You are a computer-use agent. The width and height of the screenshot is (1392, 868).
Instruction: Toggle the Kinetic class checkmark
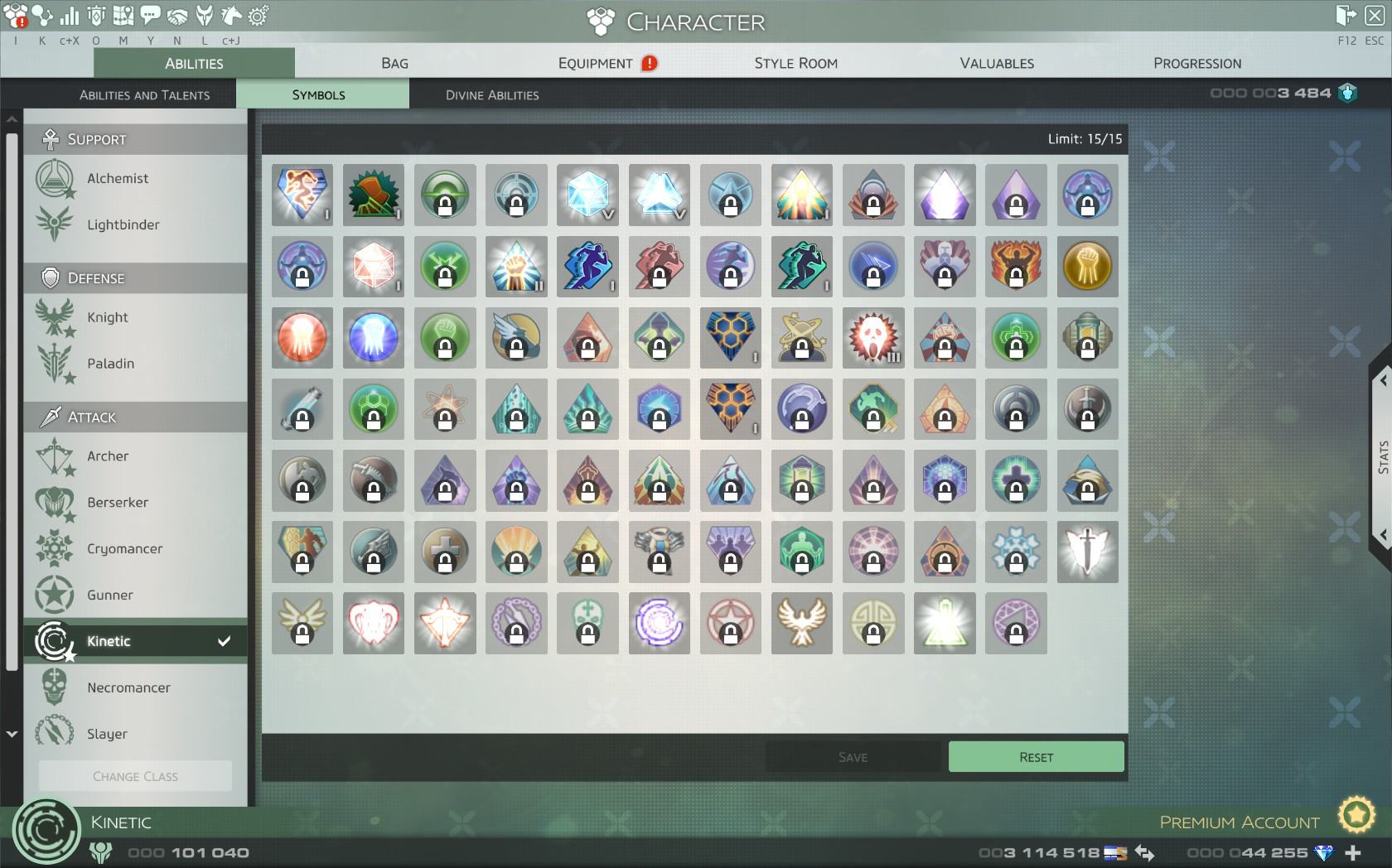[224, 641]
